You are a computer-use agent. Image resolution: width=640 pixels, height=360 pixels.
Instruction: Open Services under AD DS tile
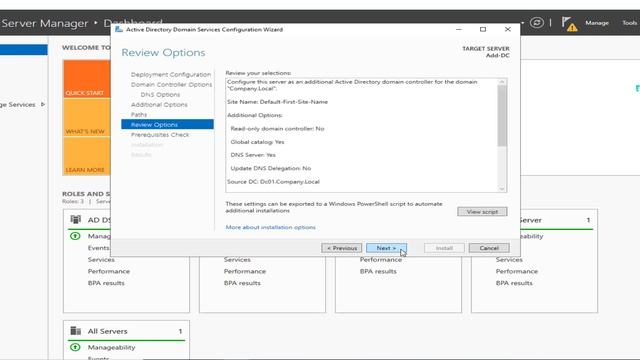point(101,260)
